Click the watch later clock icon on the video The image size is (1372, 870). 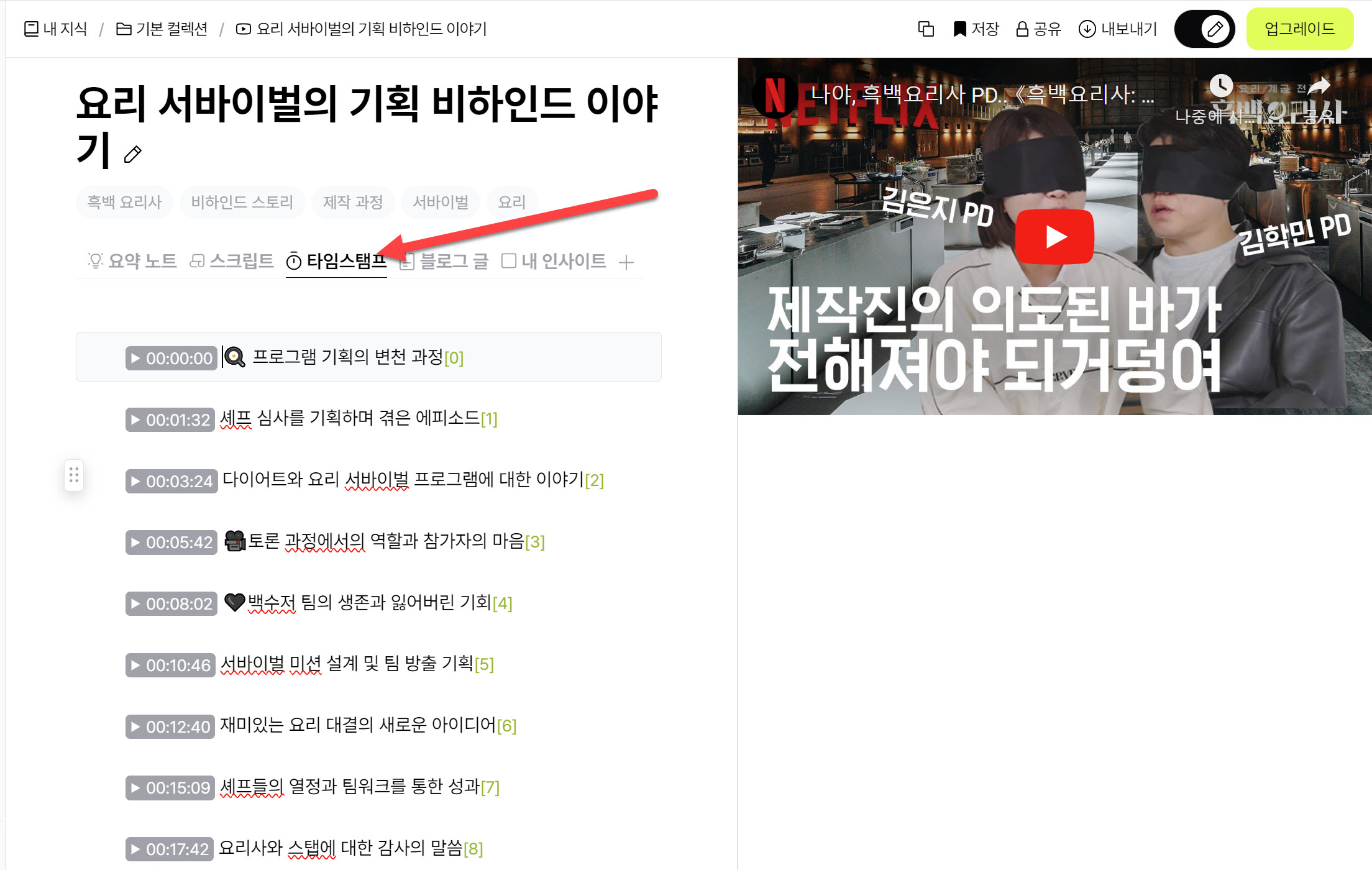tap(1221, 86)
